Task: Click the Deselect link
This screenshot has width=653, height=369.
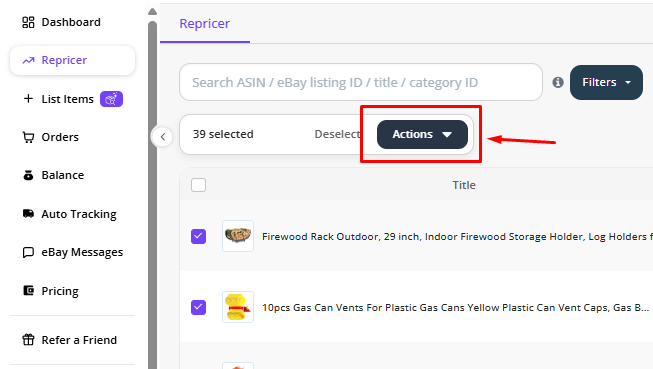Action: 337,134
